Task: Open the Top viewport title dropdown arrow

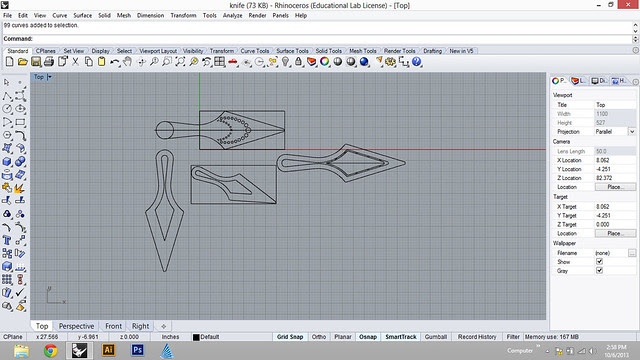Action: (x=49, y=77)
